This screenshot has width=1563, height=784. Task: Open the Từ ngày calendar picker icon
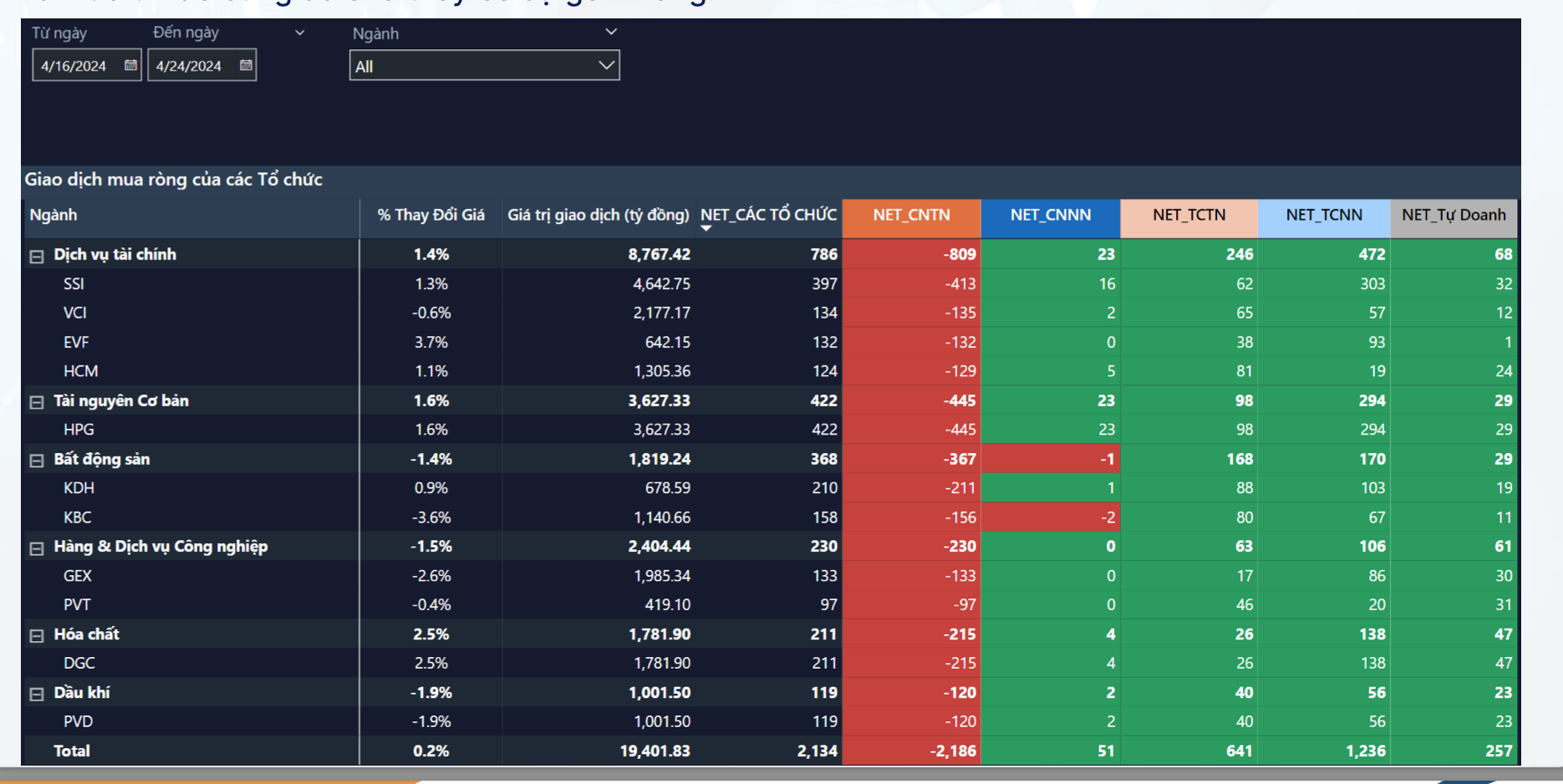[130, 65]
